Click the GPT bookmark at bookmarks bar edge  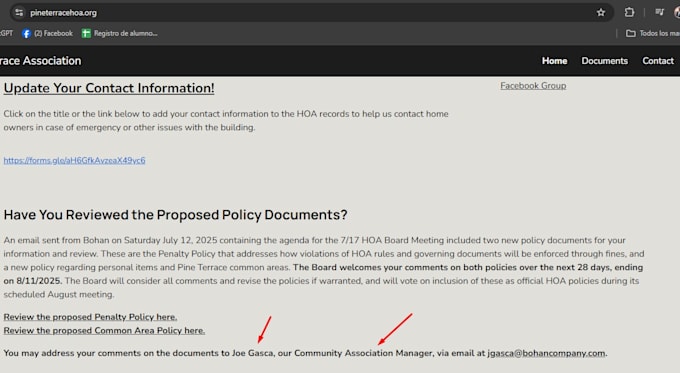point(6,33)
